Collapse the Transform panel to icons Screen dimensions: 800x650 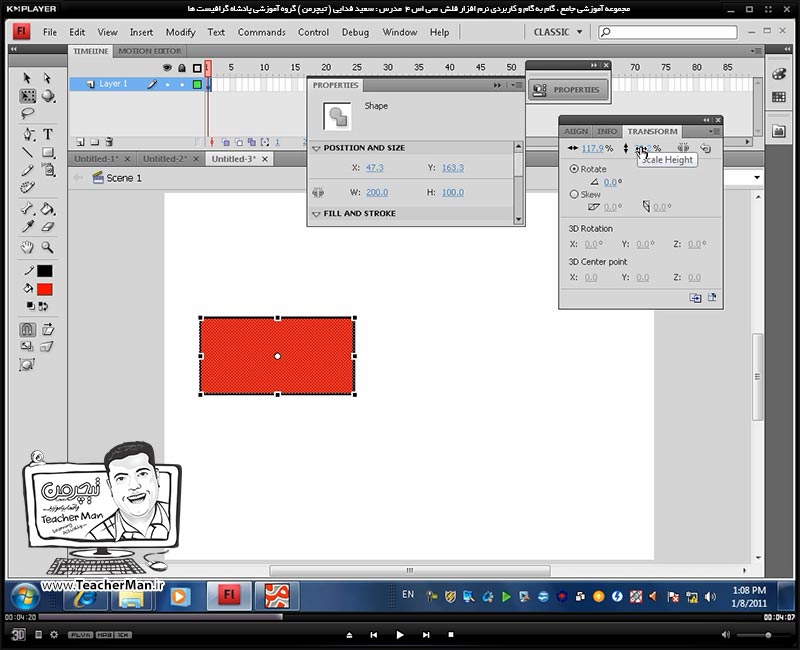coord(706,120)
